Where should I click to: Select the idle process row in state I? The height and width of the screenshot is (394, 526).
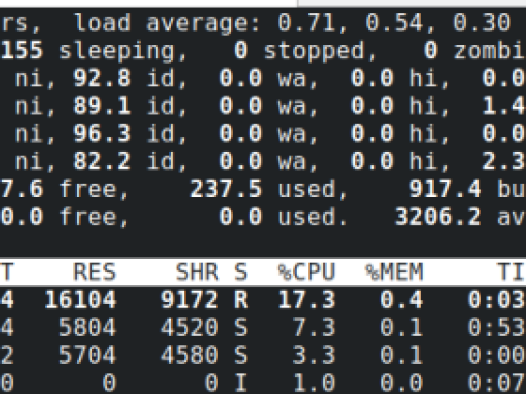tap(263, 382)
